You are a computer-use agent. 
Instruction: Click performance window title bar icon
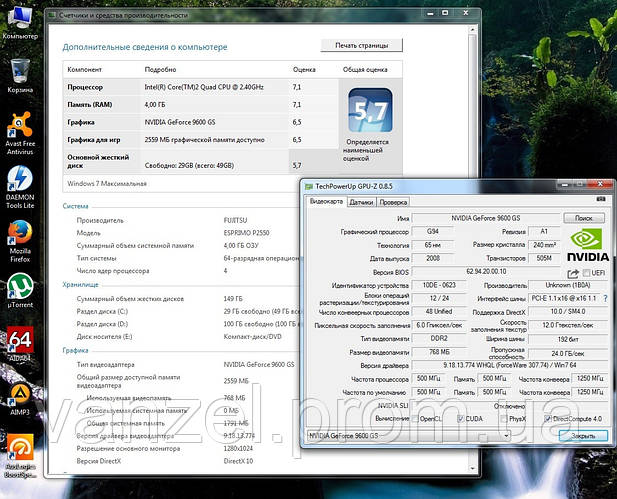coord(52,15)
